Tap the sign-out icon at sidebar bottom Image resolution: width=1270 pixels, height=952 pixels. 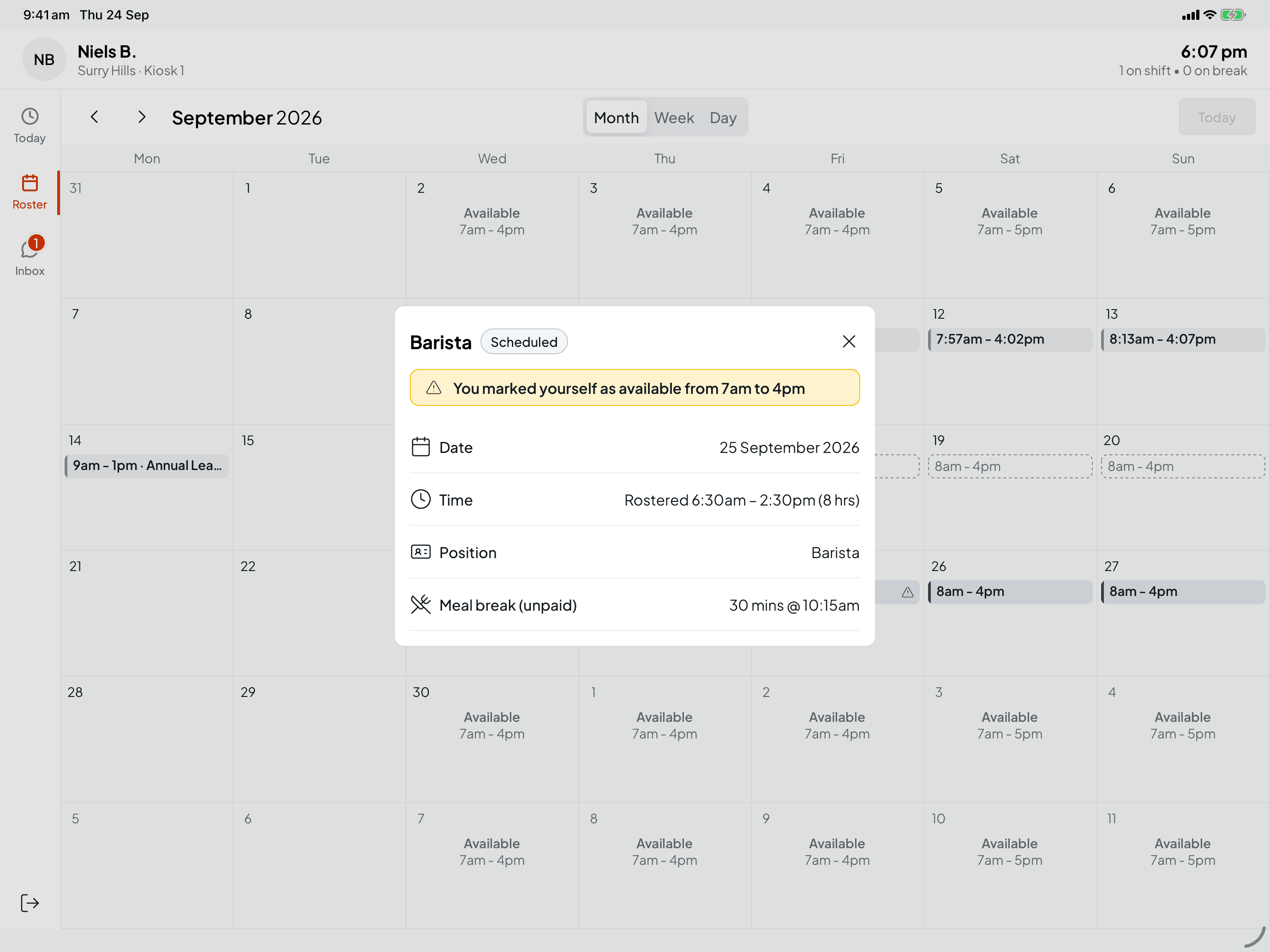[29, 903]
